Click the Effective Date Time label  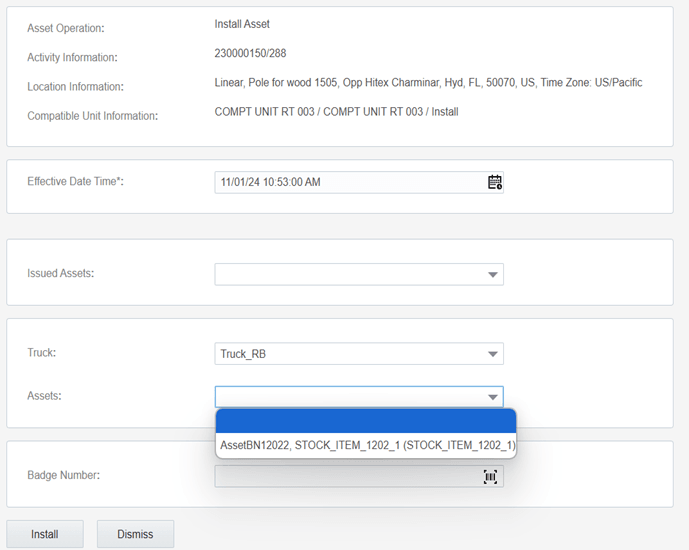tap(75, 181)
